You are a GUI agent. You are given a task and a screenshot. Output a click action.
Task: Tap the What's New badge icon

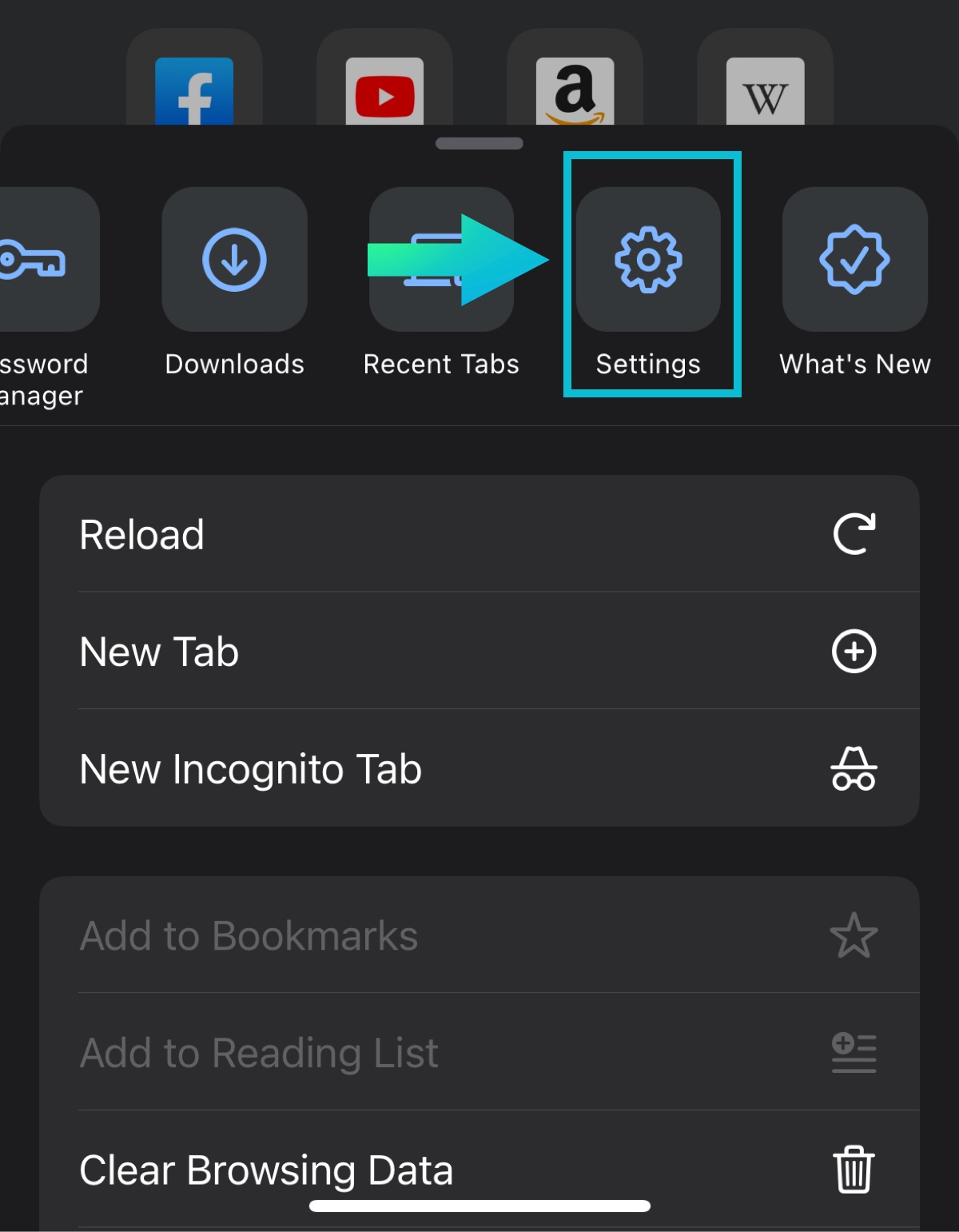[x=854, y=260]
